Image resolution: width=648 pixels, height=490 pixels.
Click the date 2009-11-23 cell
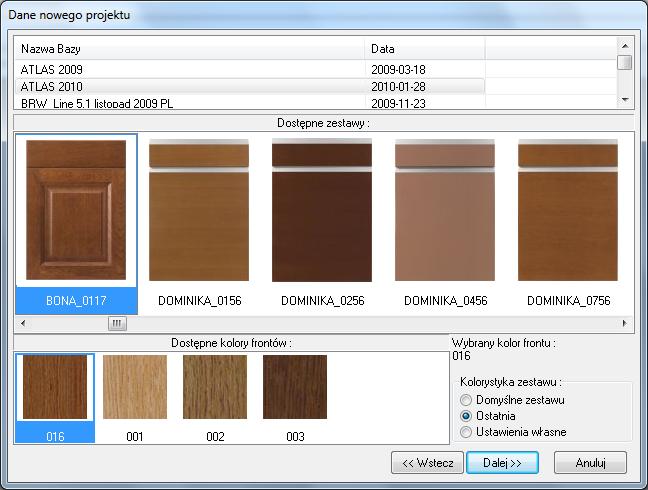coord(398,103)
